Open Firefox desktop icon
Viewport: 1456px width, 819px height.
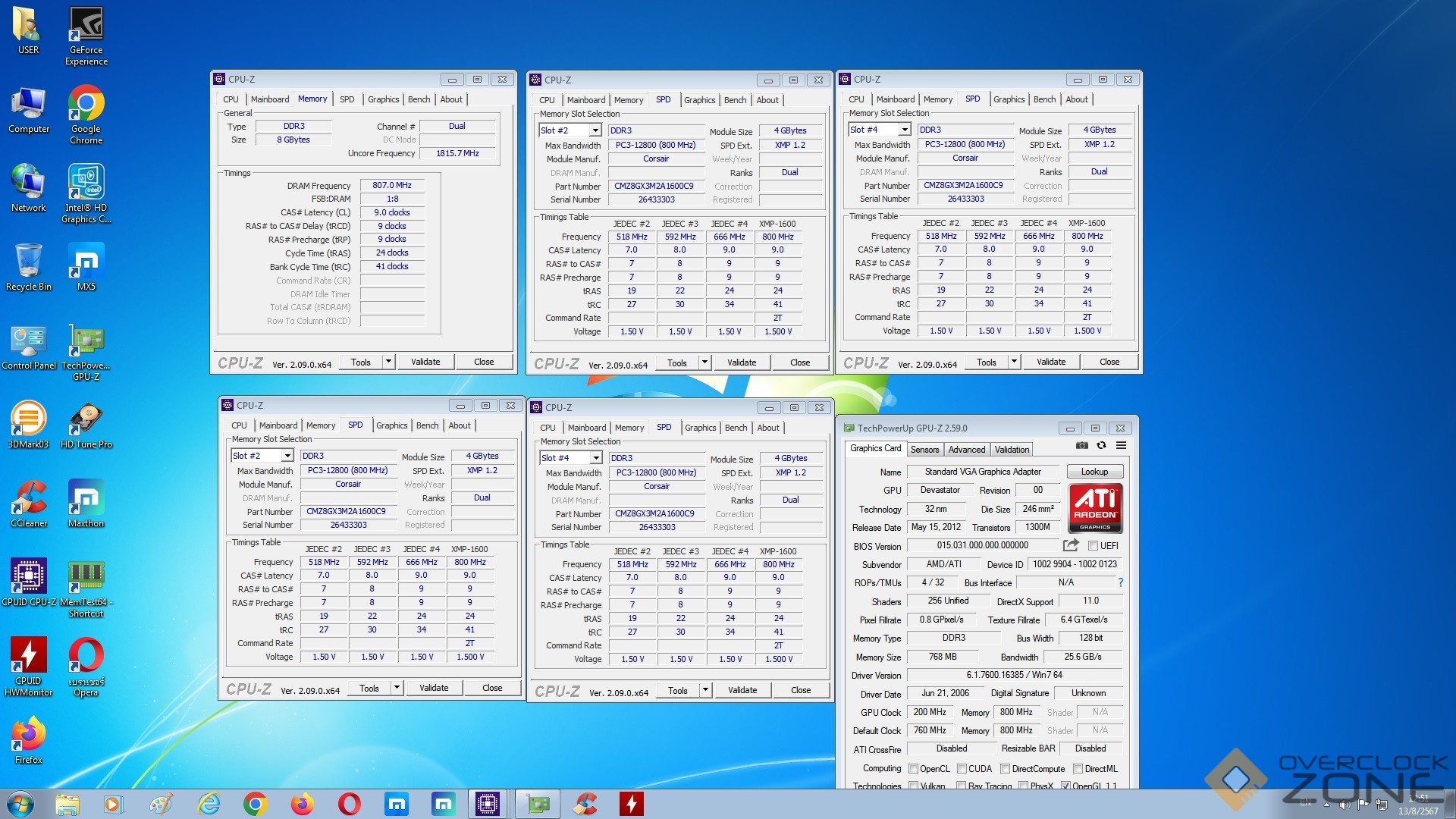point(28,740)
